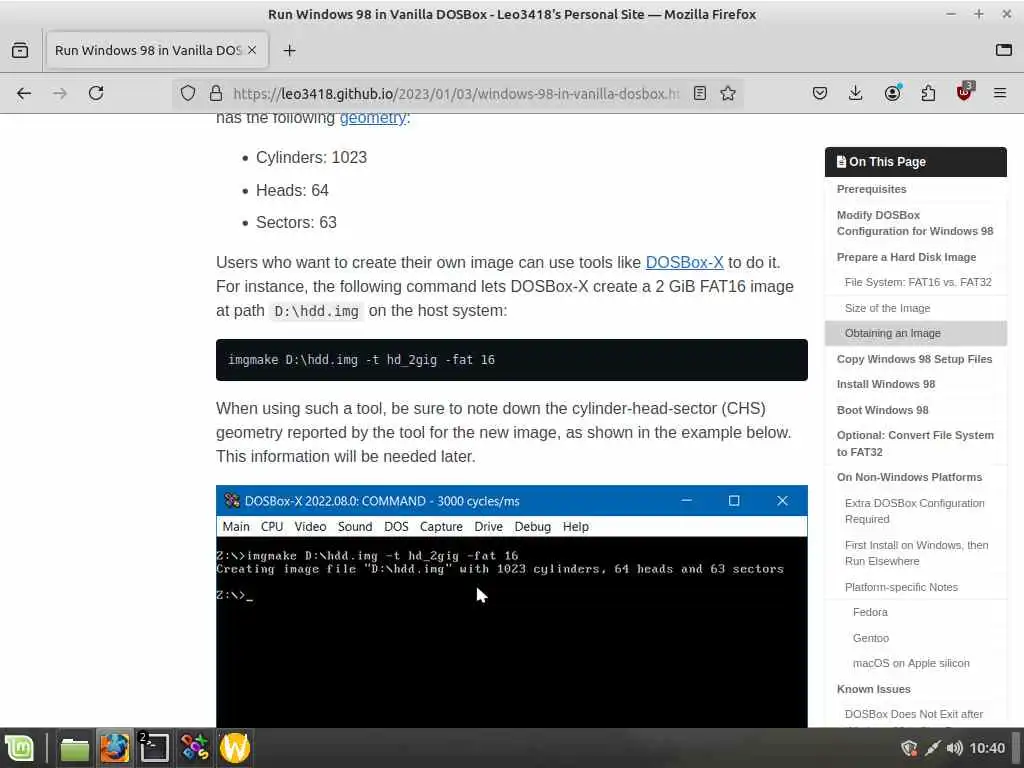This screenshot has height=768, width=1024.
Task: Go to First Install on Windows section
Action: click(916, 553)
